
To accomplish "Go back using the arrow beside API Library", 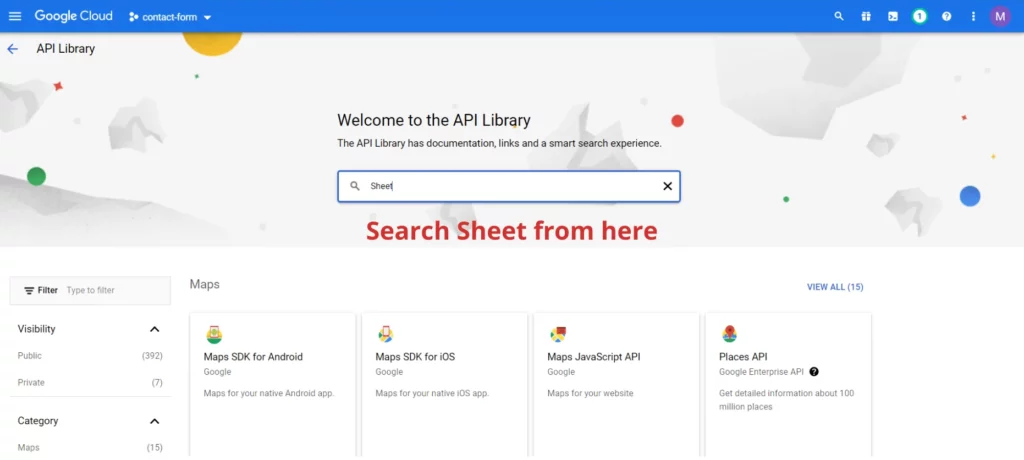I will click(x=12, y=49).
